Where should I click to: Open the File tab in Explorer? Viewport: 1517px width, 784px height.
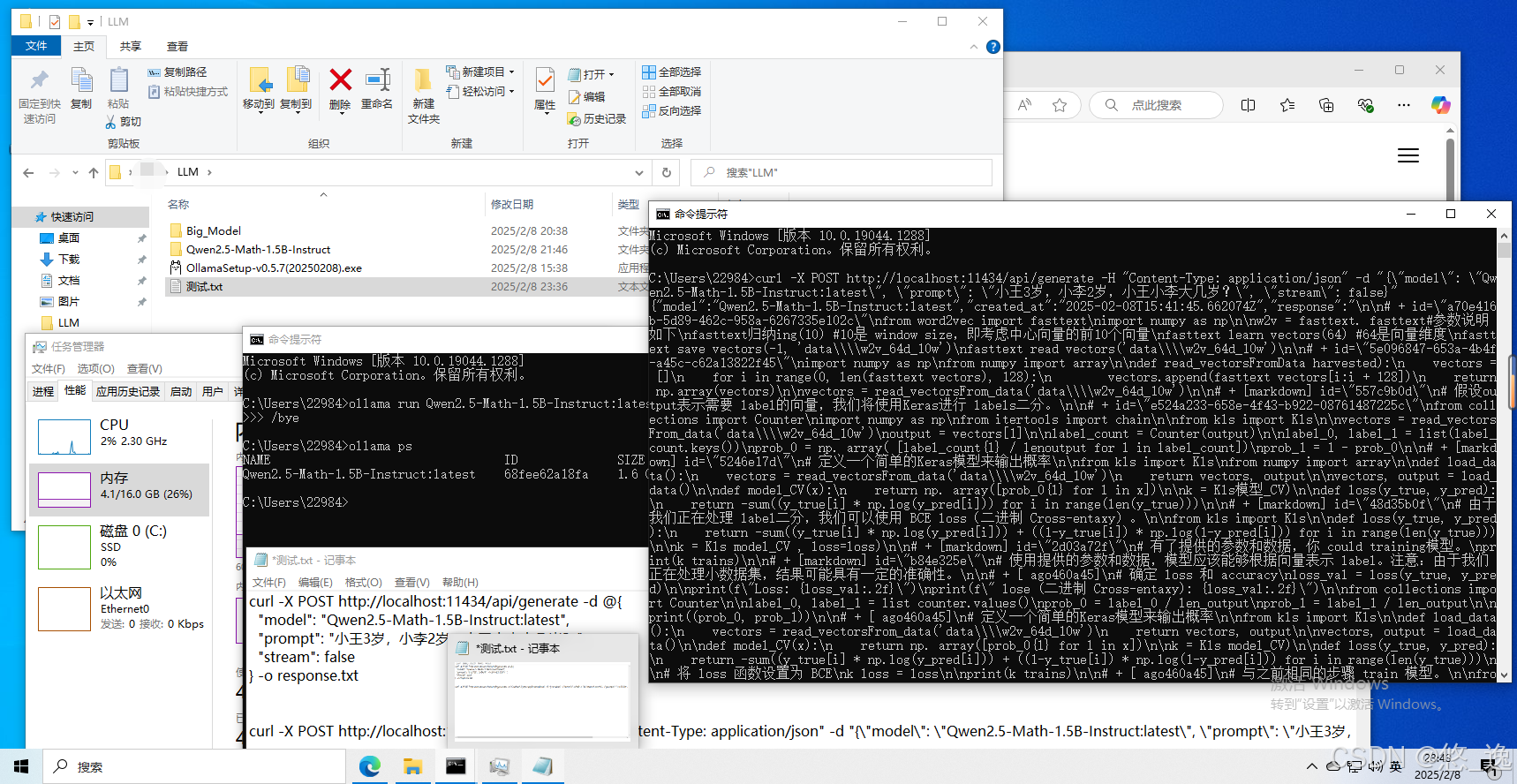(x=36, y=46)
